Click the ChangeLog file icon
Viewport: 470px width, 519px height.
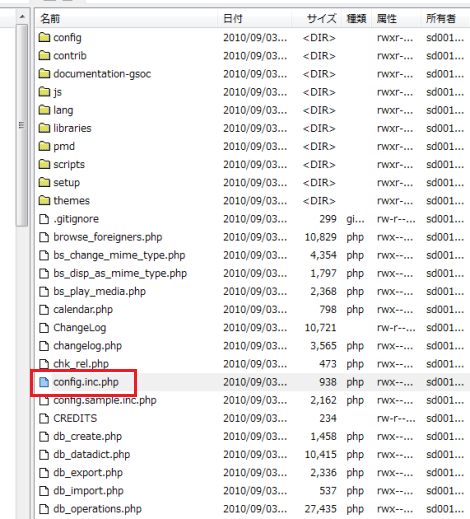(x=44, y=328)
